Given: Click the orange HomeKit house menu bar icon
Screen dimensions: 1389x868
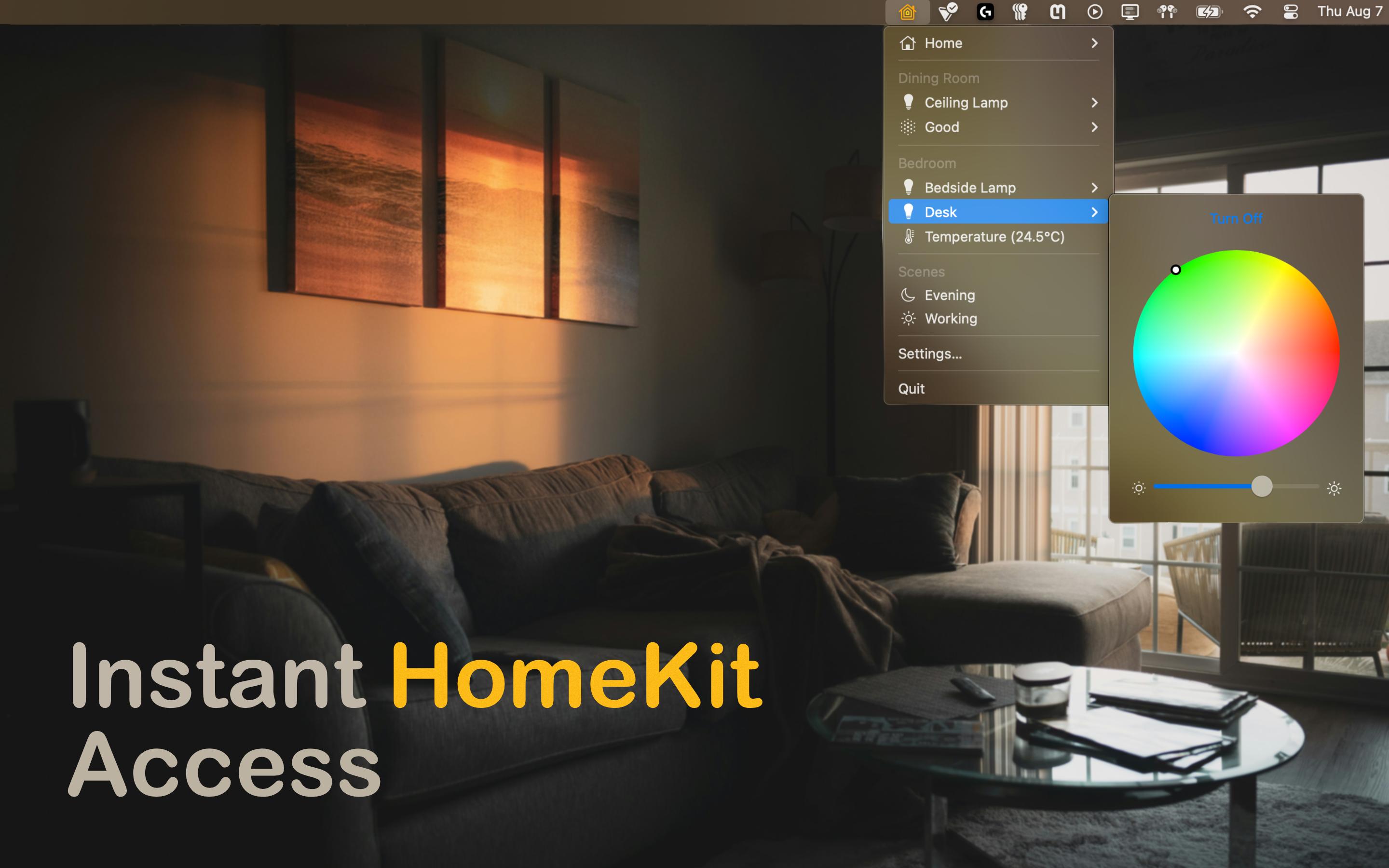Looking at the screenshot, I should click(907, 12).
